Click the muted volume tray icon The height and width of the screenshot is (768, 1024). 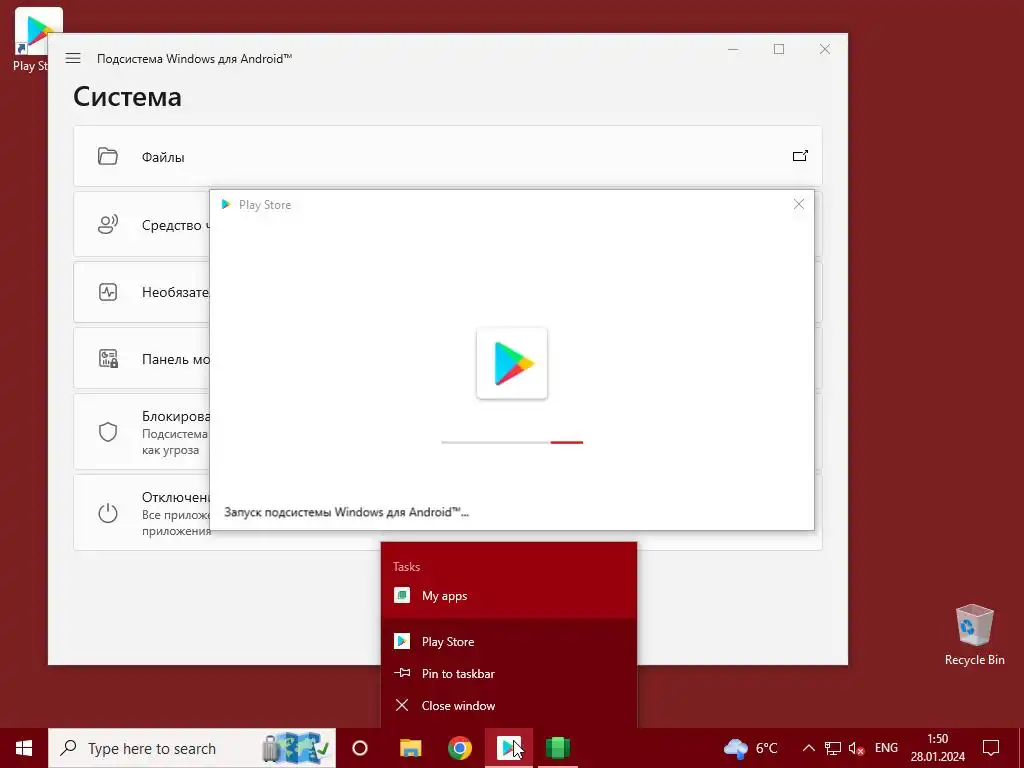pyautogui.click(x=856, y=748)
